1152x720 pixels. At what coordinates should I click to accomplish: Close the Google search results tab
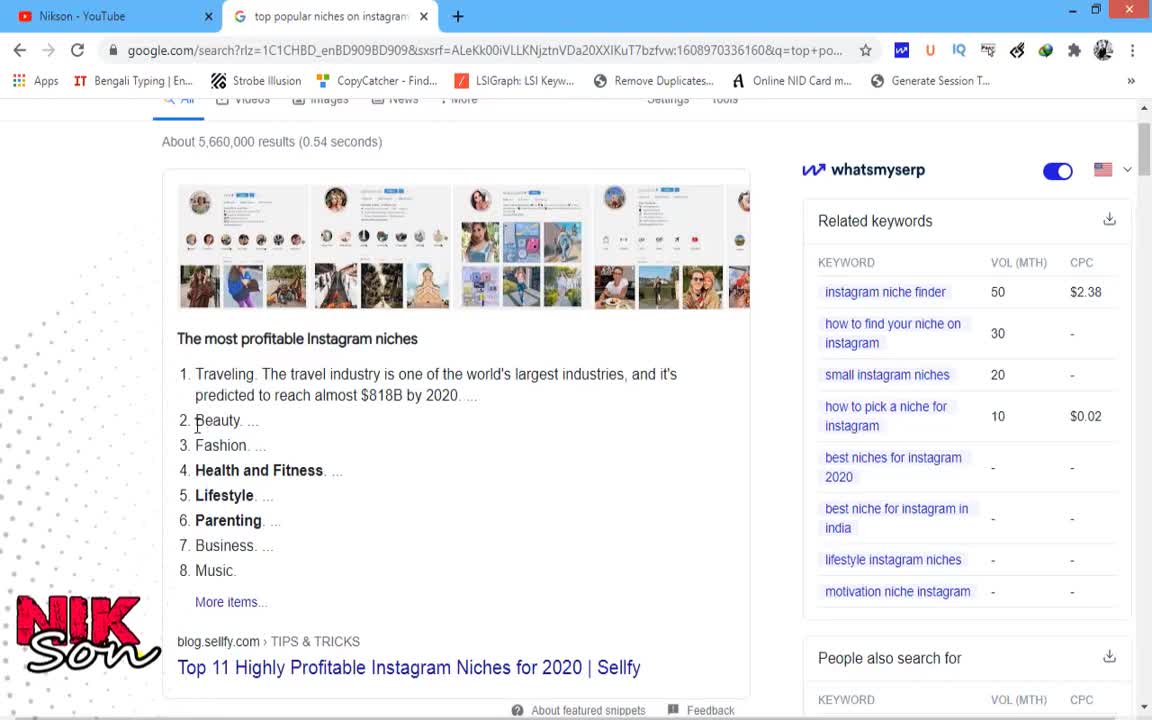424,16
